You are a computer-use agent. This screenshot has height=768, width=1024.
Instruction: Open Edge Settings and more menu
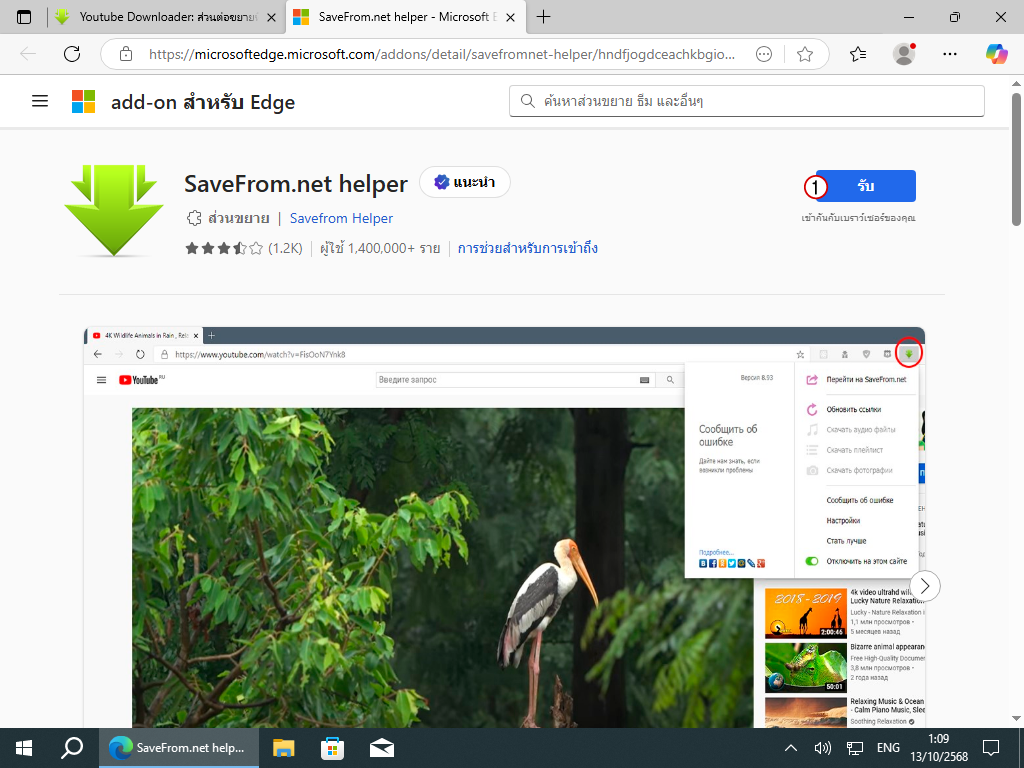[x=950, y=54]
